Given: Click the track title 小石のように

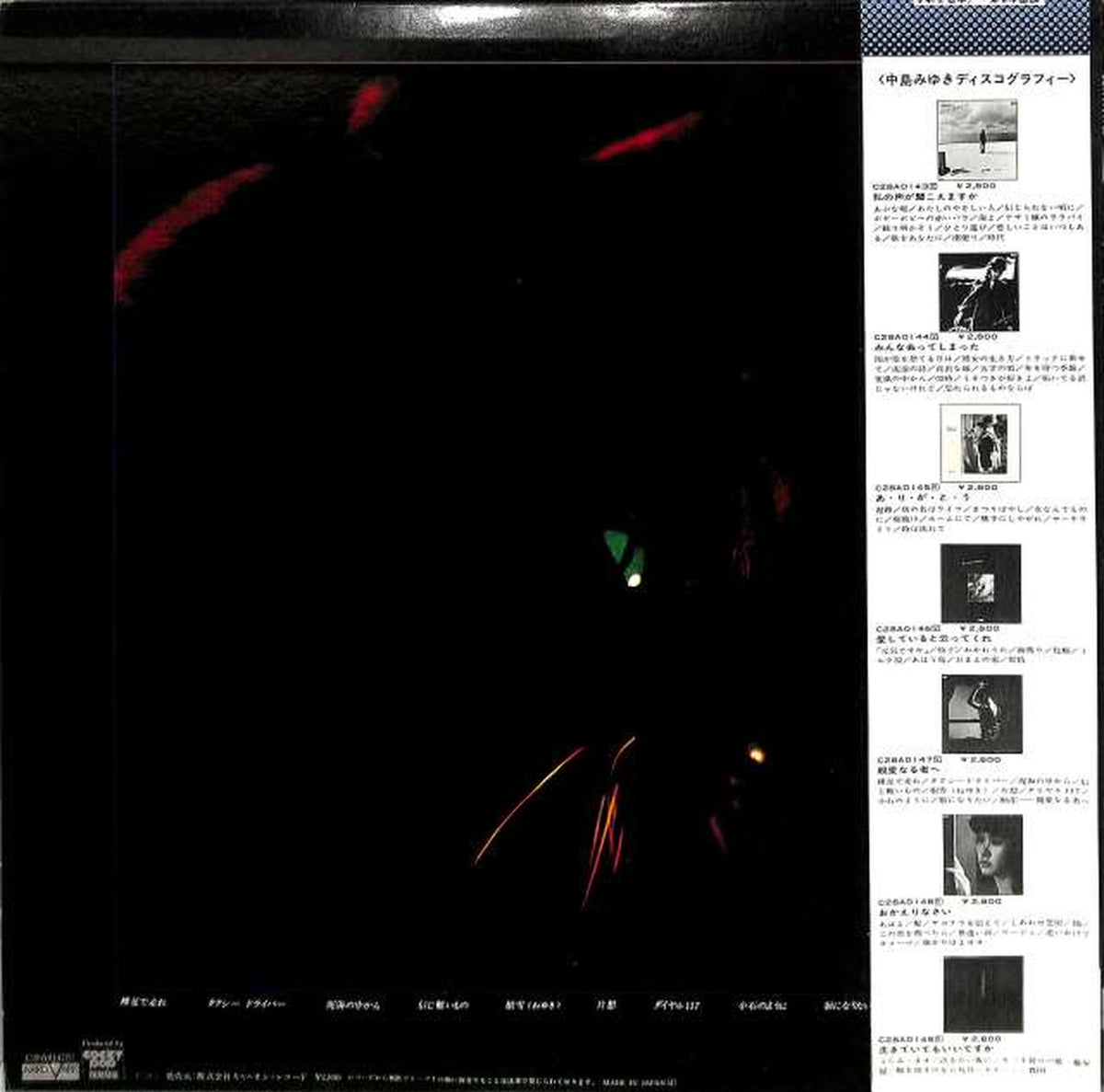Looking at the screenshot, I should pos(761,1004).
